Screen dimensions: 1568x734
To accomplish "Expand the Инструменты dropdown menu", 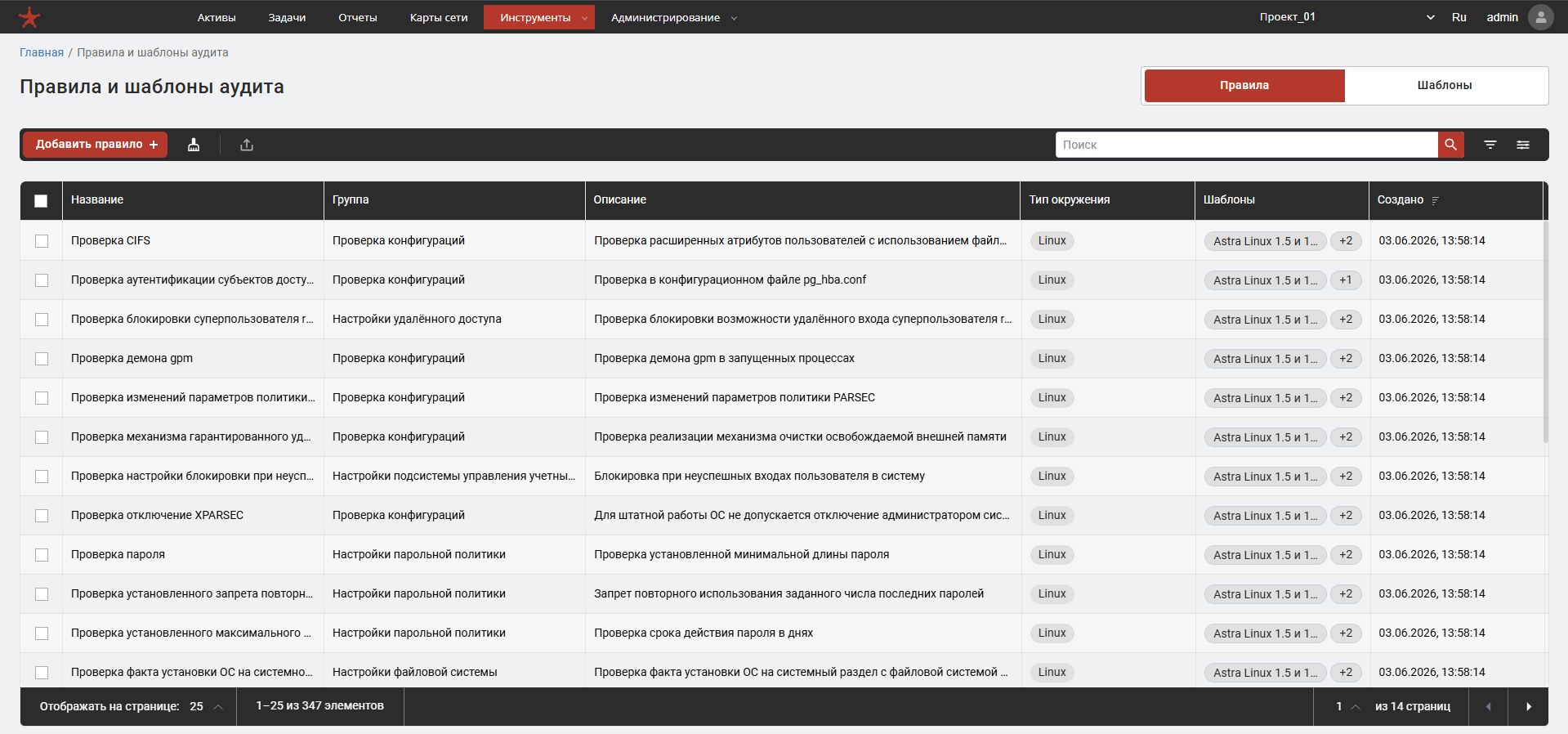I will pyautogui.click(x=539, y=17).
